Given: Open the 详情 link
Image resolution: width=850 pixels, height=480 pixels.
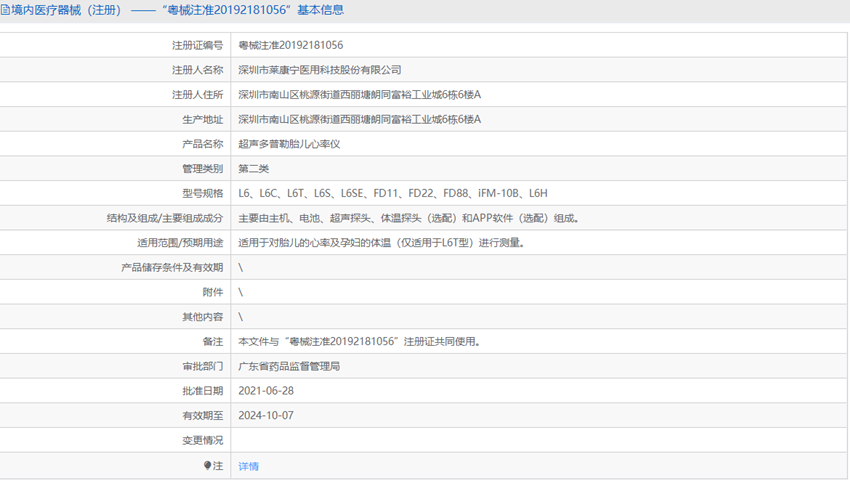Looking at the screenshot, I should pyautogui.click(x=248, y=466).
